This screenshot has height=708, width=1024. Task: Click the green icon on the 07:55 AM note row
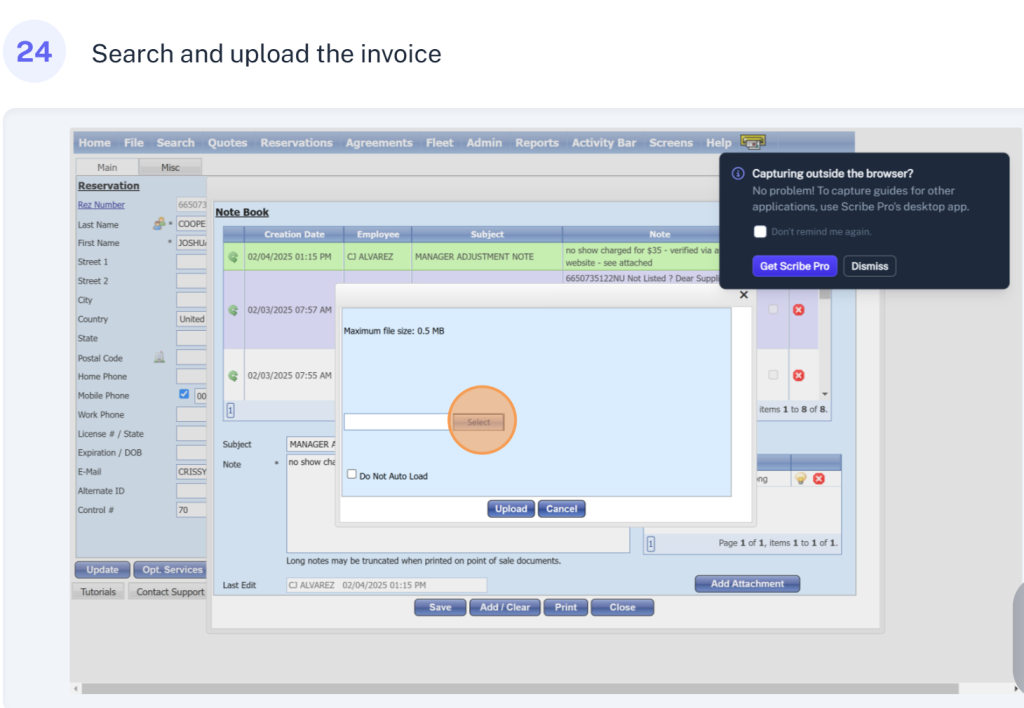(232, 376)
